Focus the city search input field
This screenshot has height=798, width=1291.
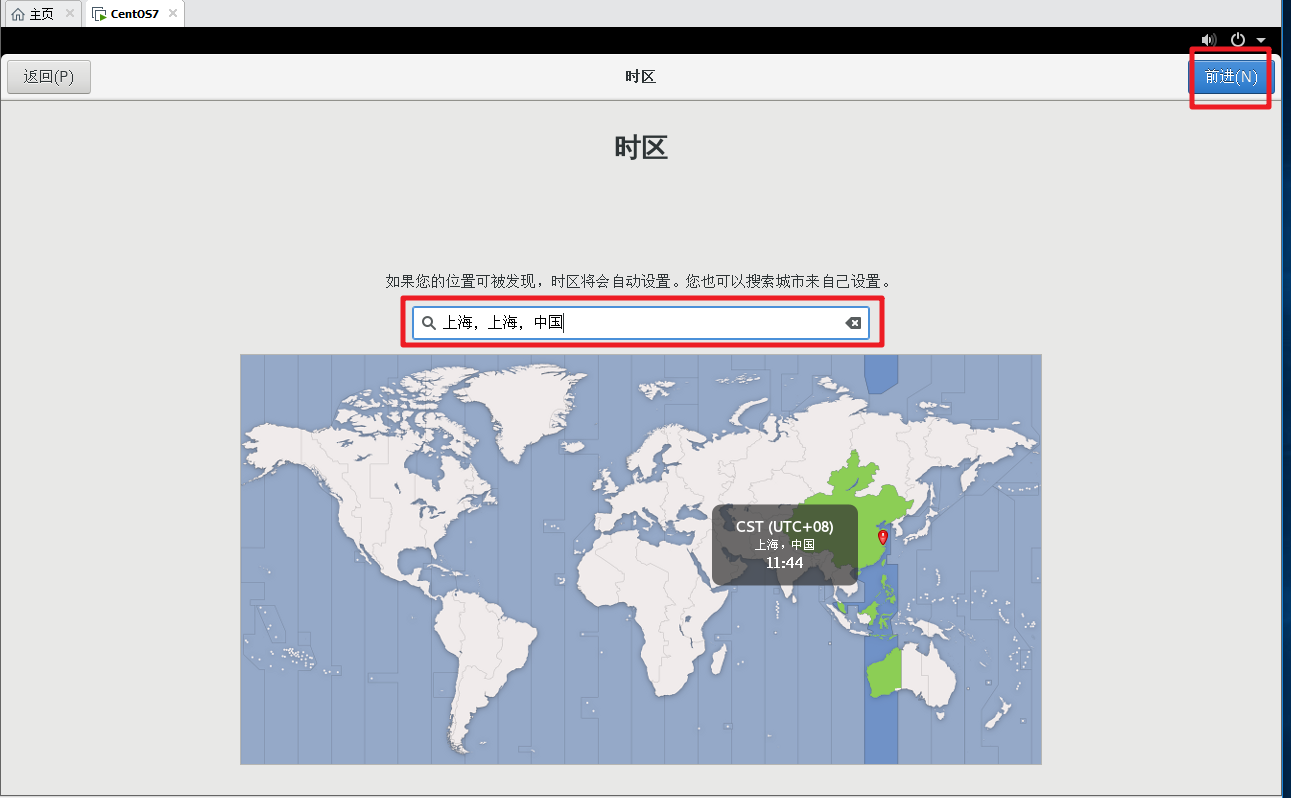click(641, 323)
